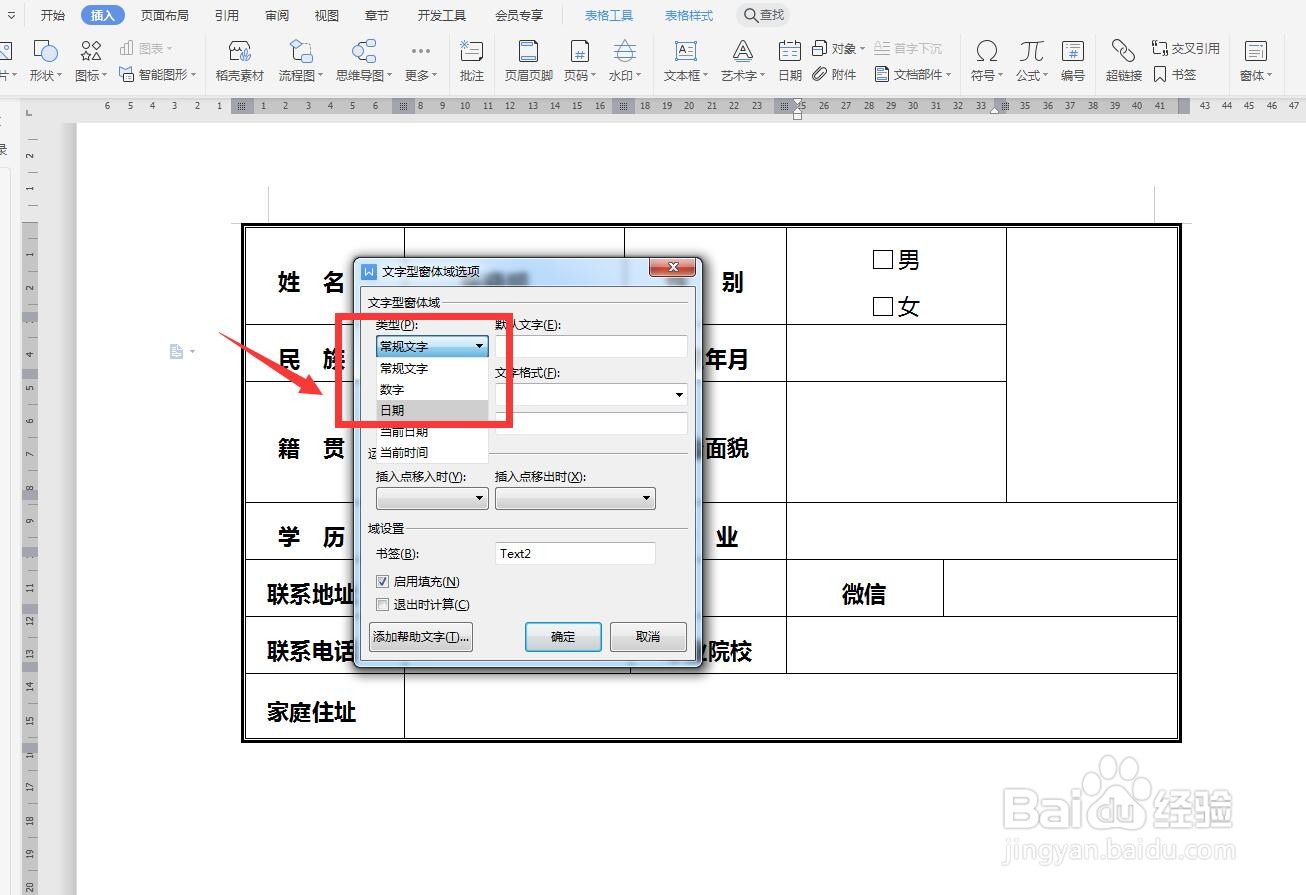Select the 微信 table cell
Viewport: 1306px width, 895px height.
[864, 589]
